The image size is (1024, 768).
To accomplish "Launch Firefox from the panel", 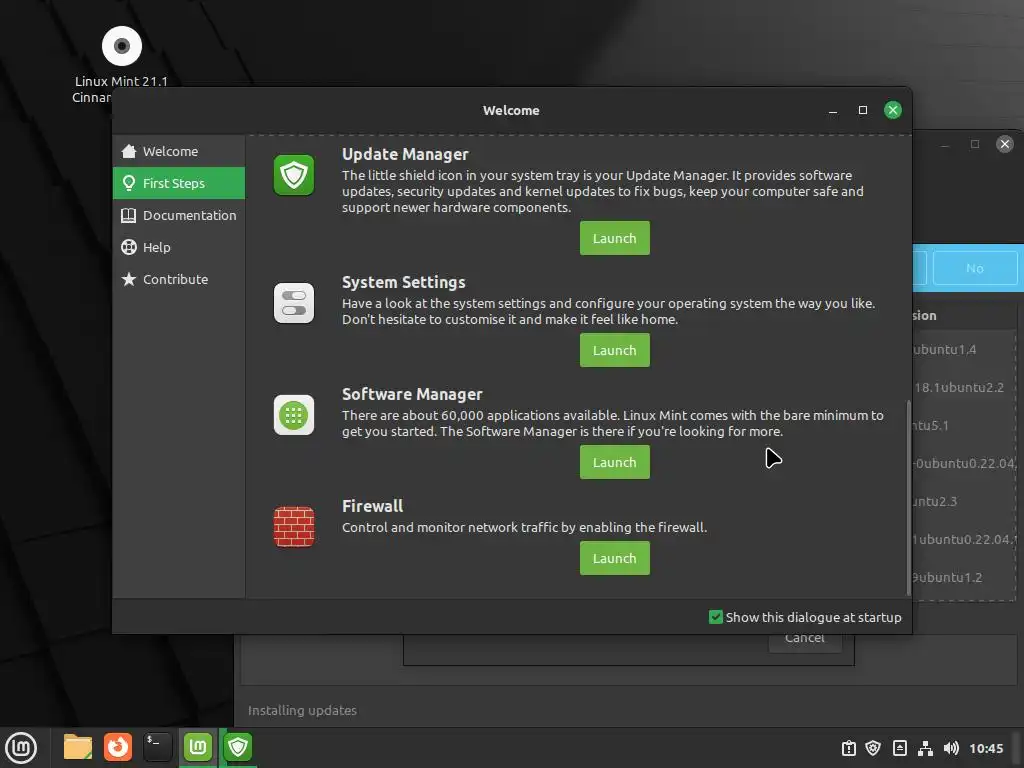I will tap(118, 747).
